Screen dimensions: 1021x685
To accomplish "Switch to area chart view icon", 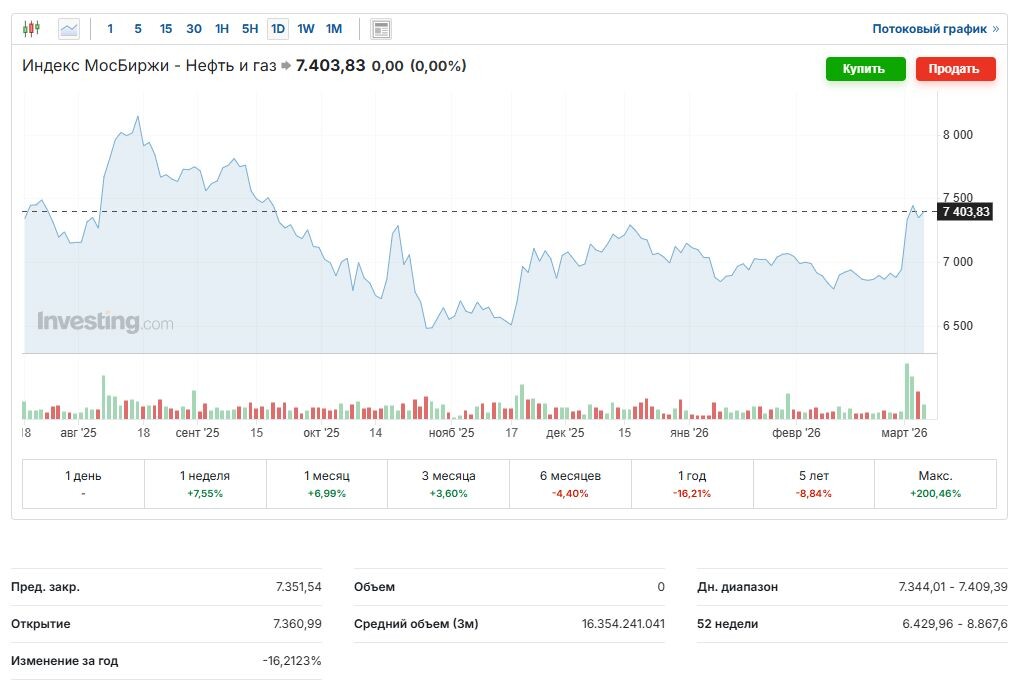I will (x=67, y=28).
